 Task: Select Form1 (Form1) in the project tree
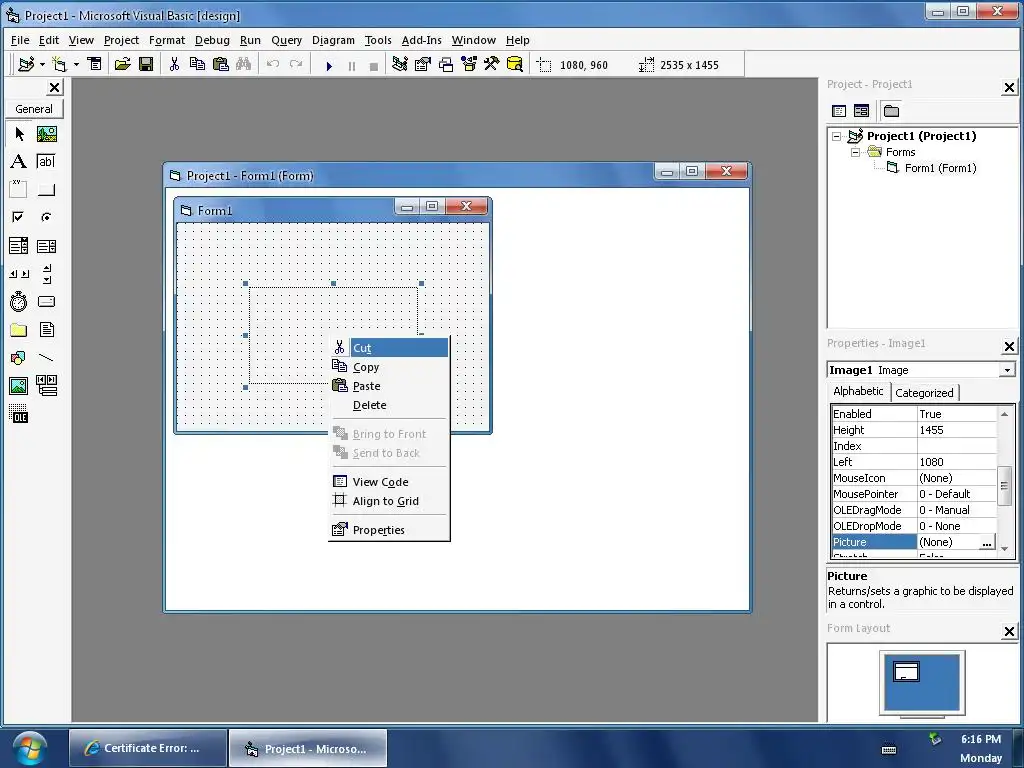pos(940,168)
